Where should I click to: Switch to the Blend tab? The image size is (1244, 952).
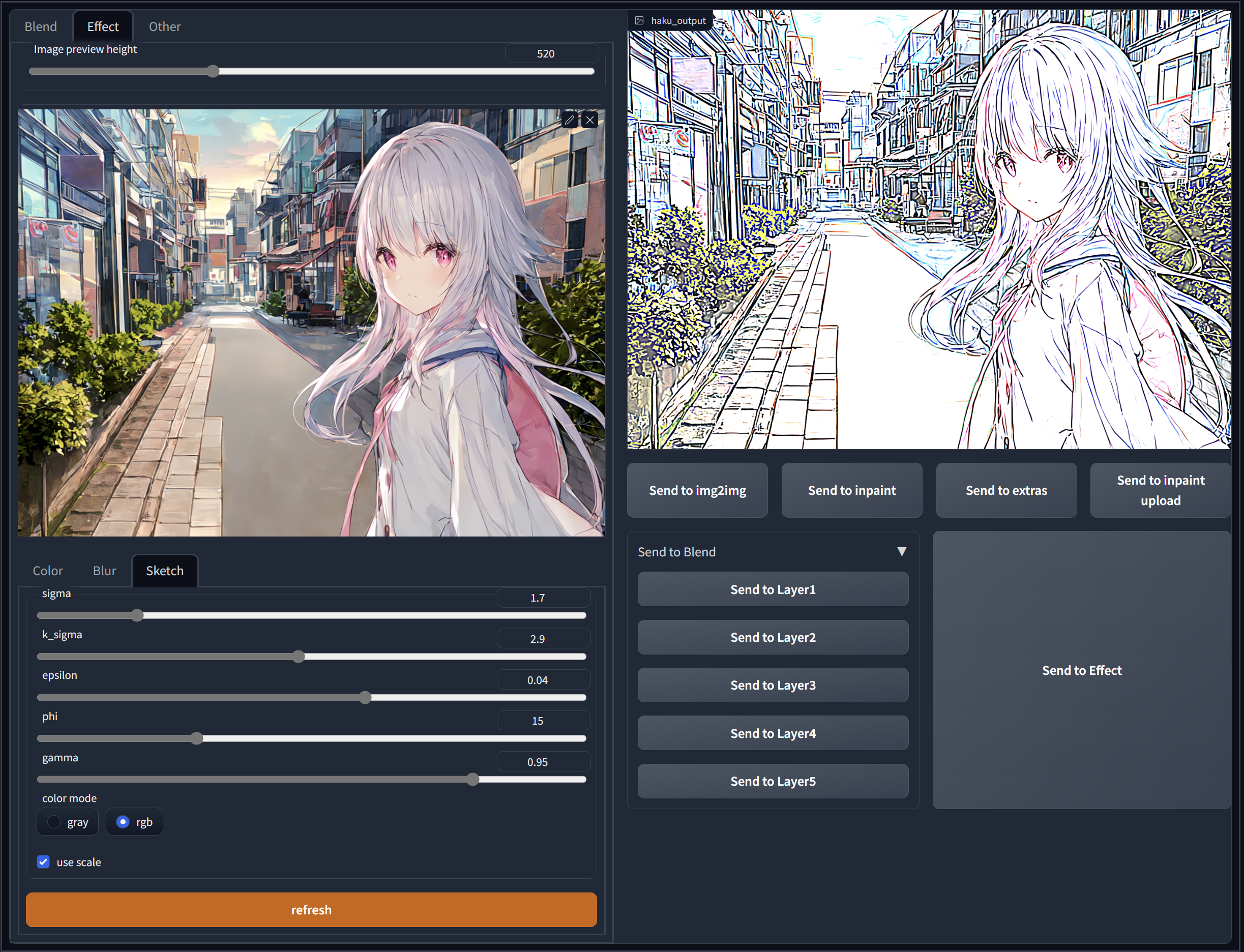pos(41,26)
